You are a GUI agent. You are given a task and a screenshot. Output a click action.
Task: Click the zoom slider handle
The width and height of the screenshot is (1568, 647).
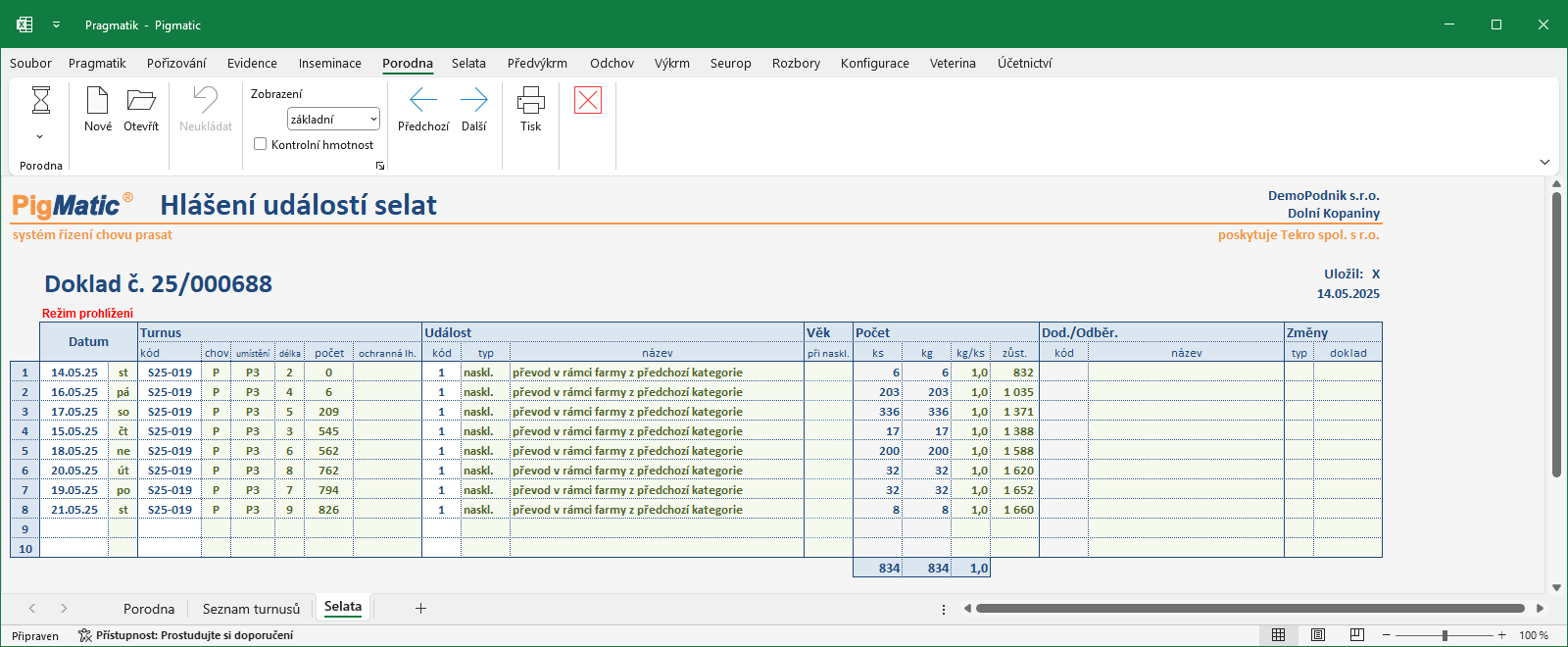point(1445,635)
